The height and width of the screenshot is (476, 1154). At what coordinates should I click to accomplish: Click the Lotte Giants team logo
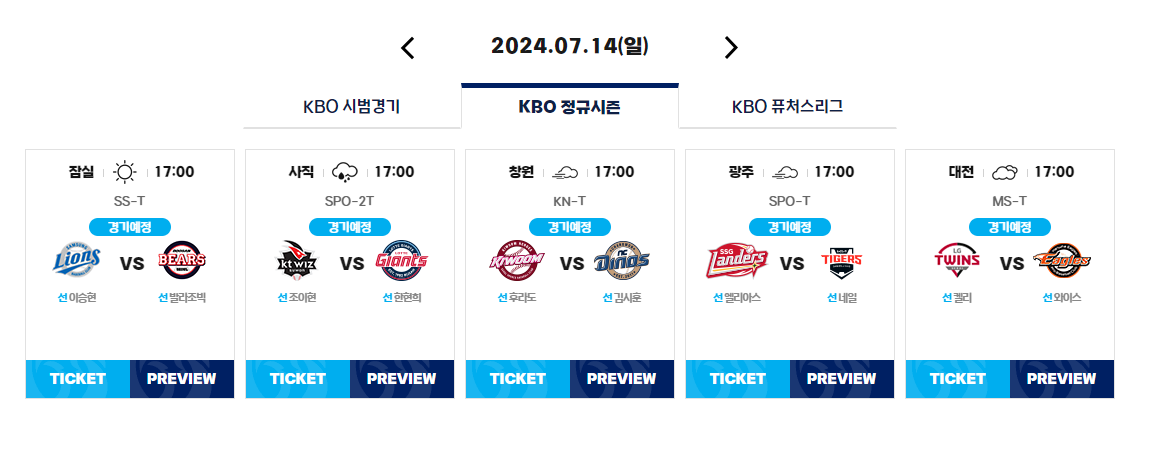402,260
